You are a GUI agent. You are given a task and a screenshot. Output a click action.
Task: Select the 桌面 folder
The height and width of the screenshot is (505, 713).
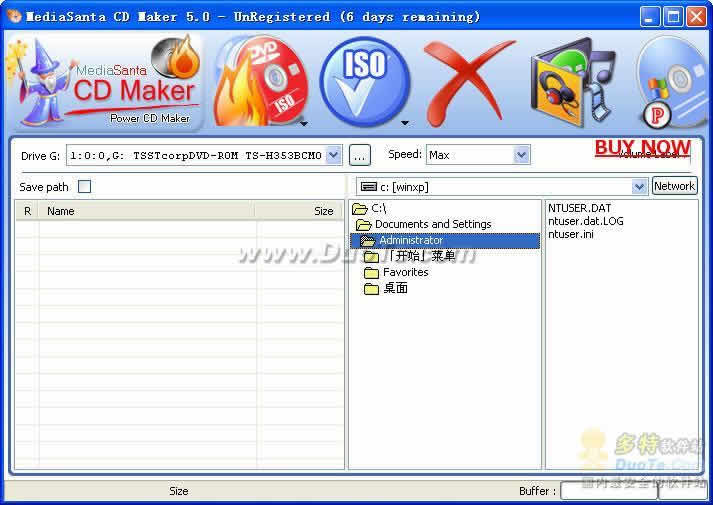click(386, 288)
